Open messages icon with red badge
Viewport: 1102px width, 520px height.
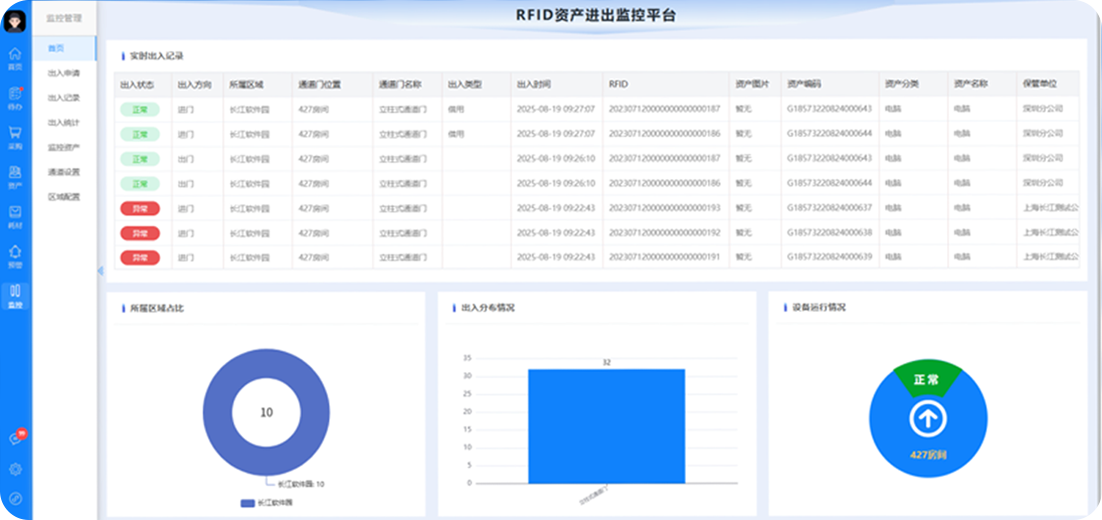click(x=15, y=439)
